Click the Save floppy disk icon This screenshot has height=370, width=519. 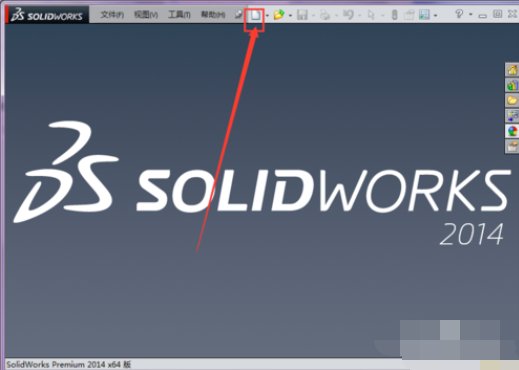pyautogui.click(x=302, y=15)
